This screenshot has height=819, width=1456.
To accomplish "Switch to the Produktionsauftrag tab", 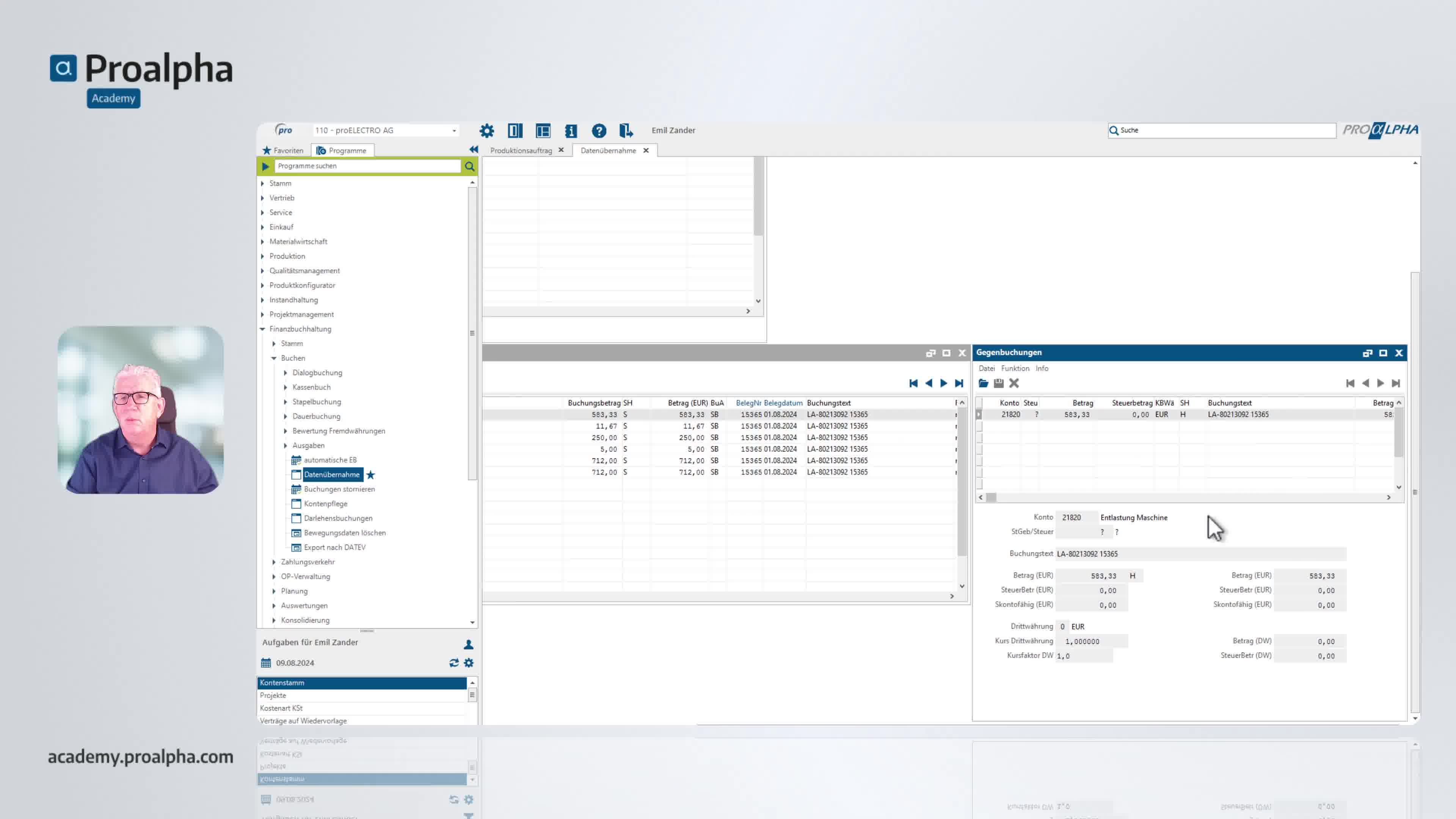I will click(521, 151).
